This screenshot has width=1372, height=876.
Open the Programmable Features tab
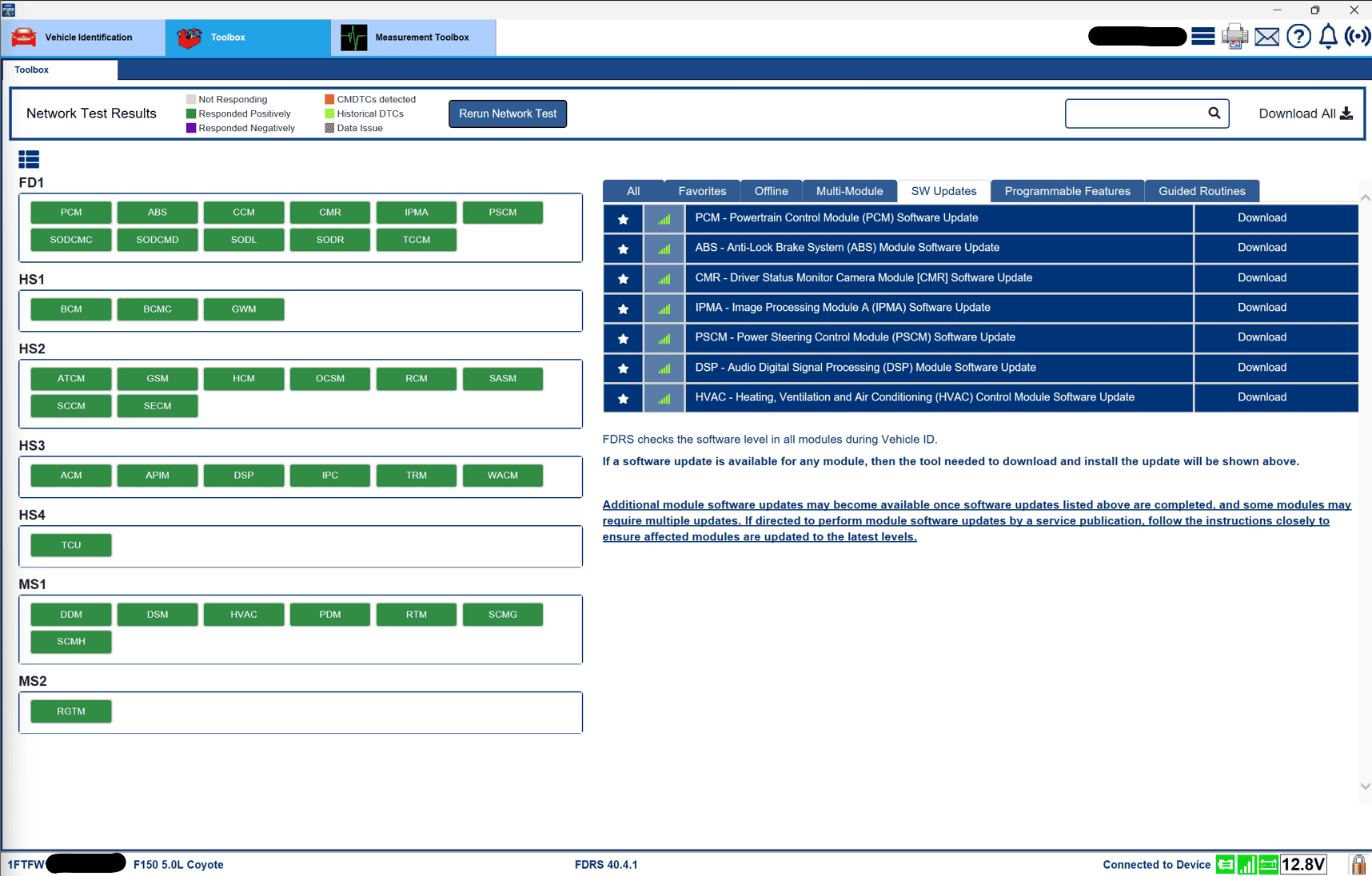tap(1067, 191)
